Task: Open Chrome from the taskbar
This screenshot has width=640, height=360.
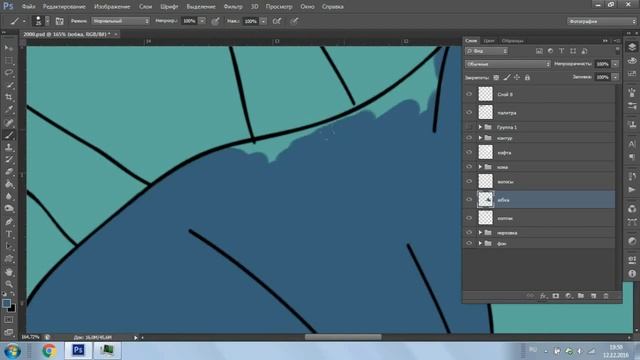Action: click(49, 351)
